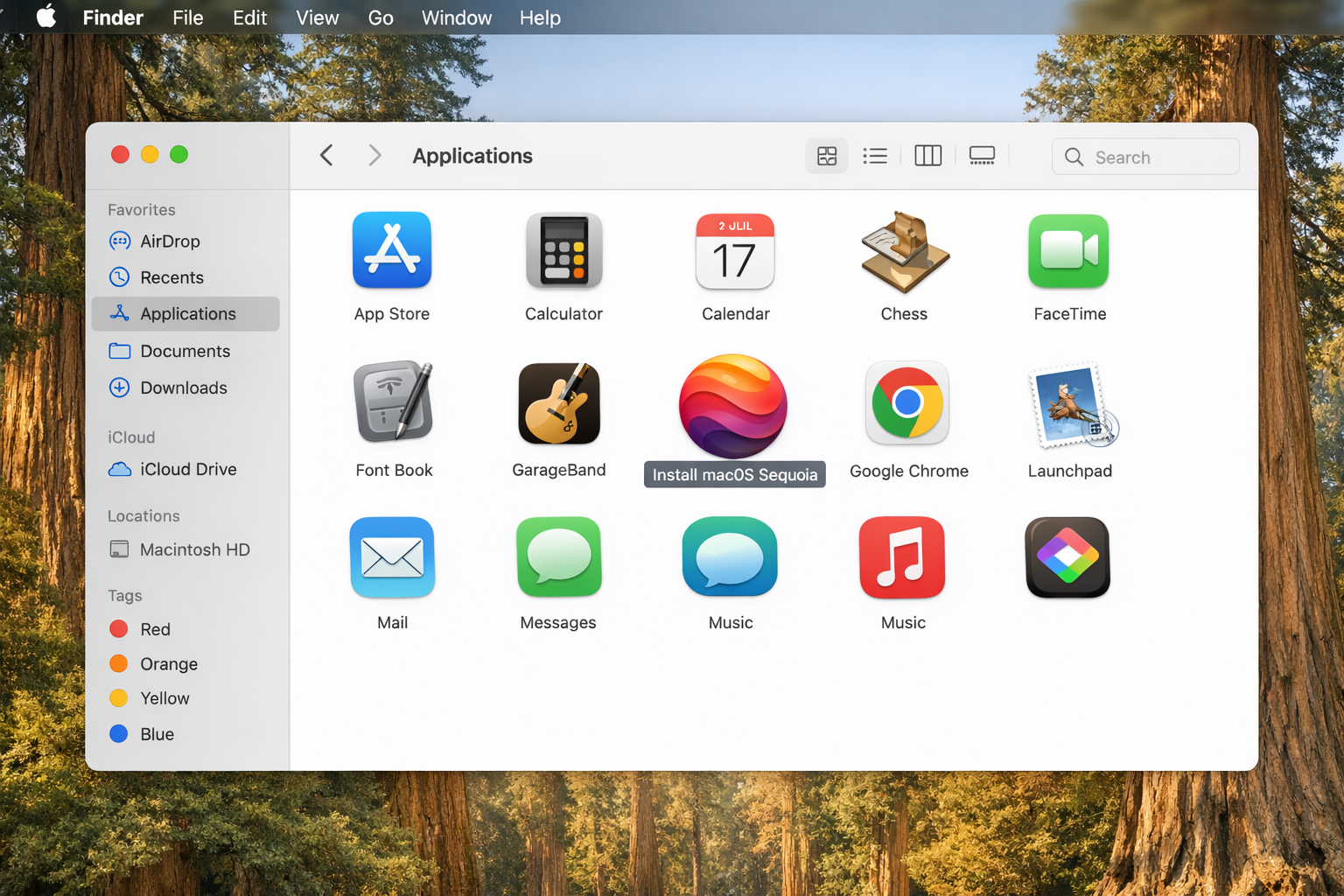Select the Calendar app icon
The width and height of the screenshot is (1344, 896).
pyautogui.click(x=735, y=251)
